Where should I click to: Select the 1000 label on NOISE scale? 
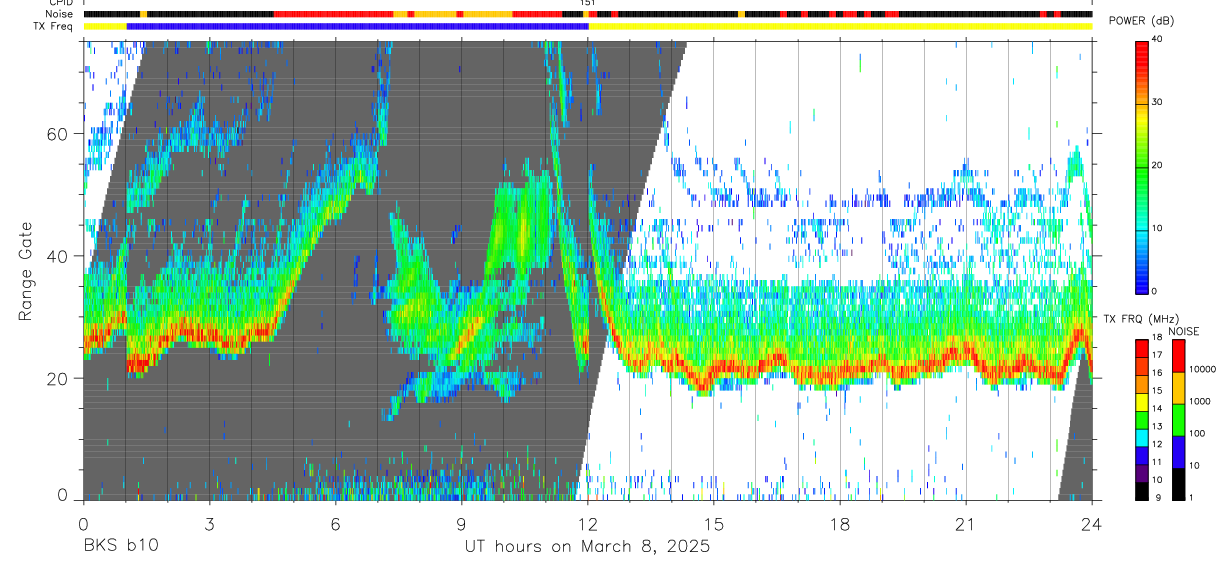(x=1201, y=401)
